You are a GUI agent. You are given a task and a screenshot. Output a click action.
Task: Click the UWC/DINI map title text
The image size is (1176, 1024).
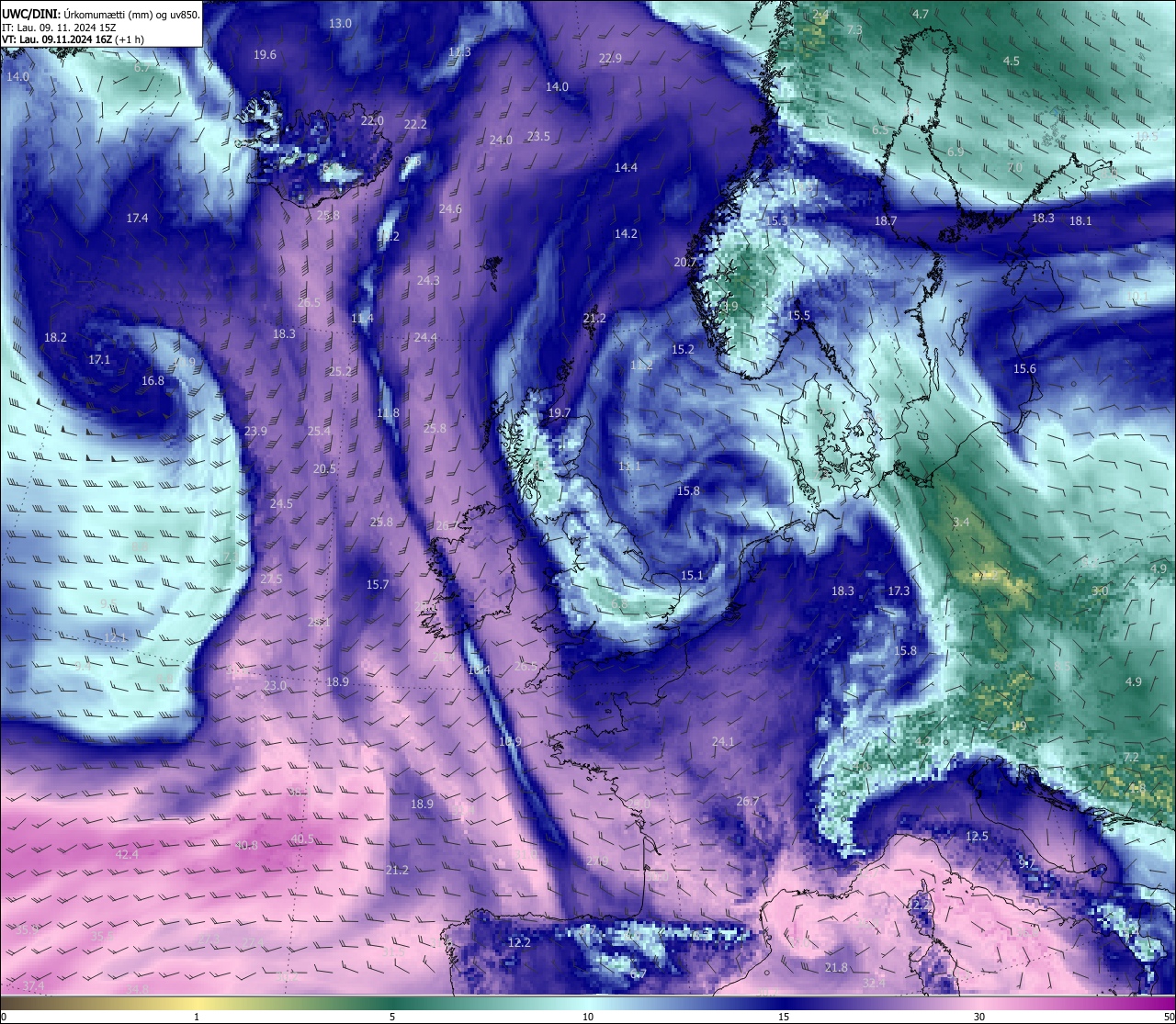pyautogui.click(x=100, y=14)
